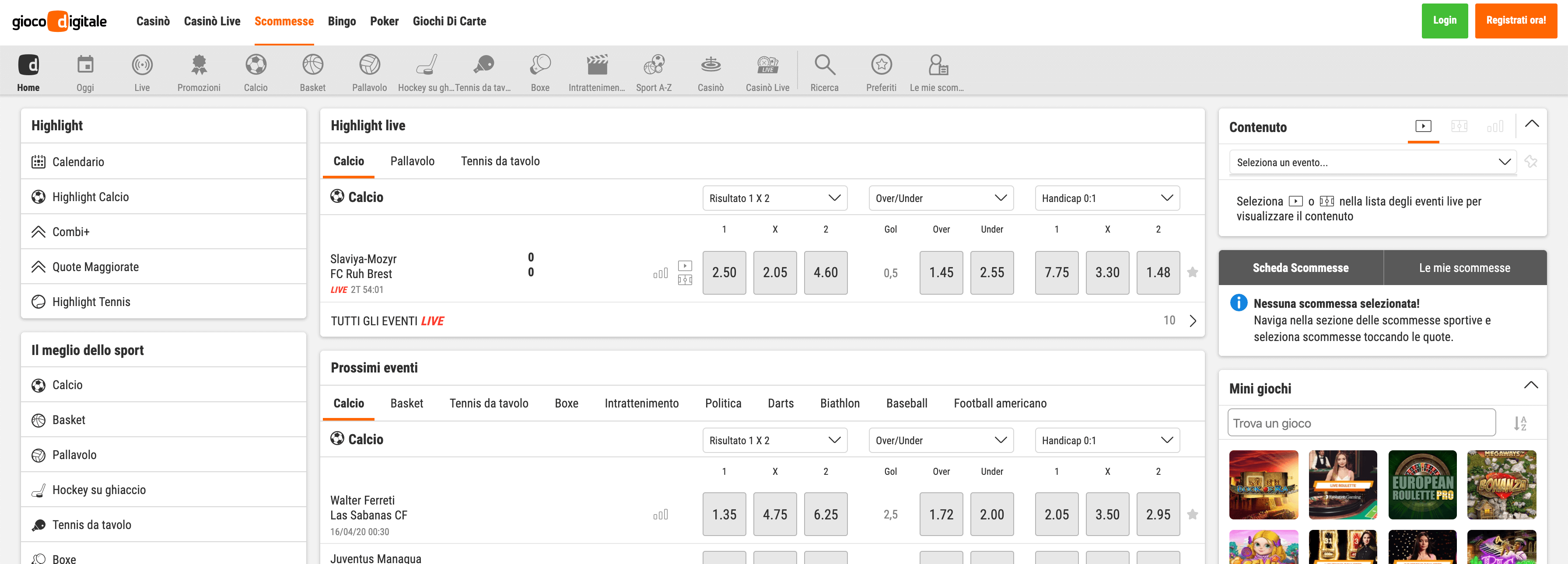Open Handicap 0:1 dropdown in Highlight live
1568x564 pixels.
click(1107, 198)
